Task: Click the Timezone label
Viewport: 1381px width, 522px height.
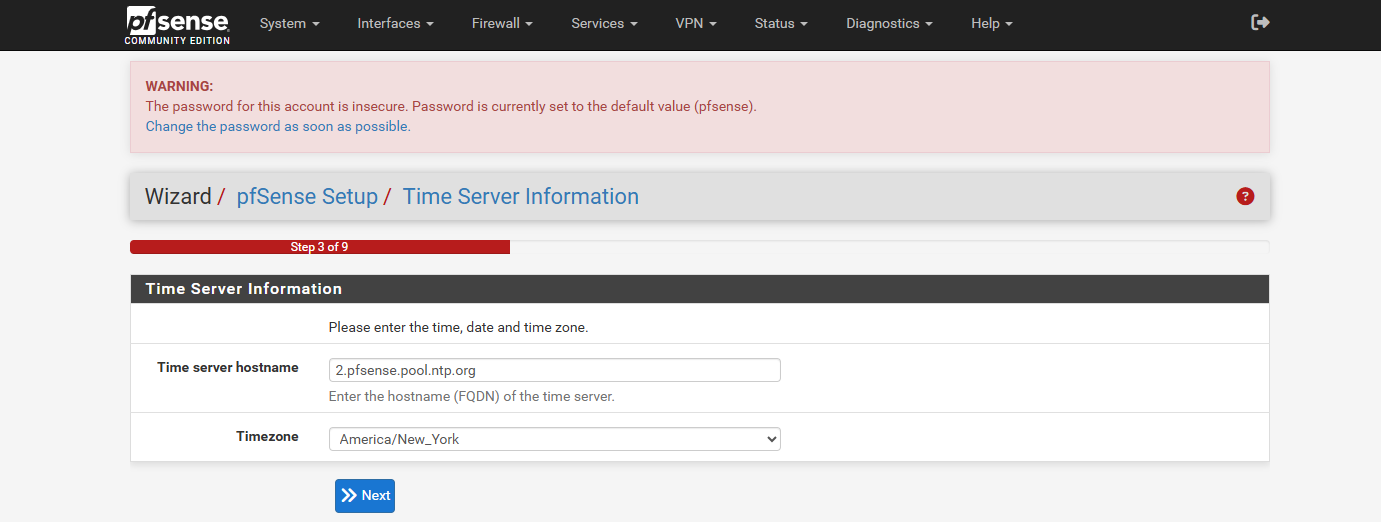Action: [267, 436]
